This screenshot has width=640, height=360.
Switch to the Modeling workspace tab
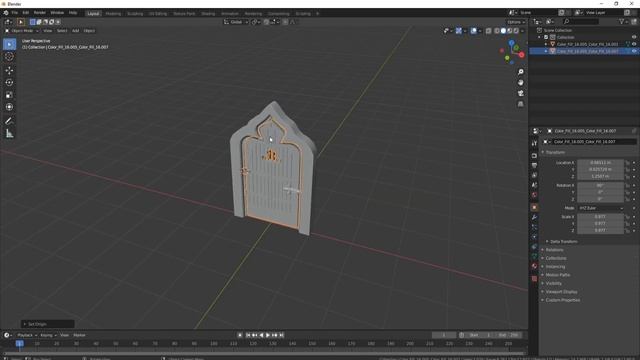click(x=113, y=13)
